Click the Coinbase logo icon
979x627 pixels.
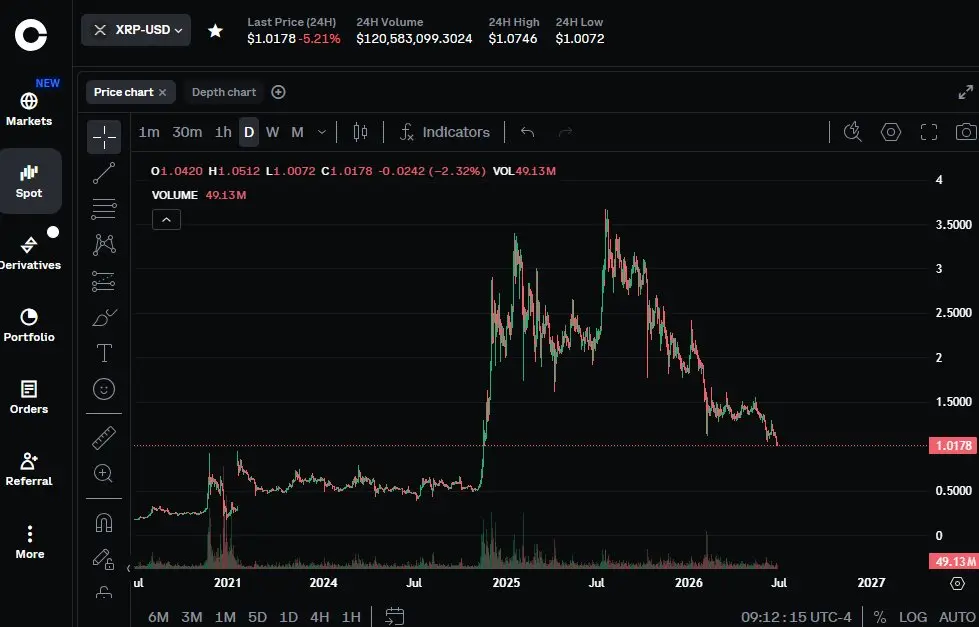[x=31, y=34]
